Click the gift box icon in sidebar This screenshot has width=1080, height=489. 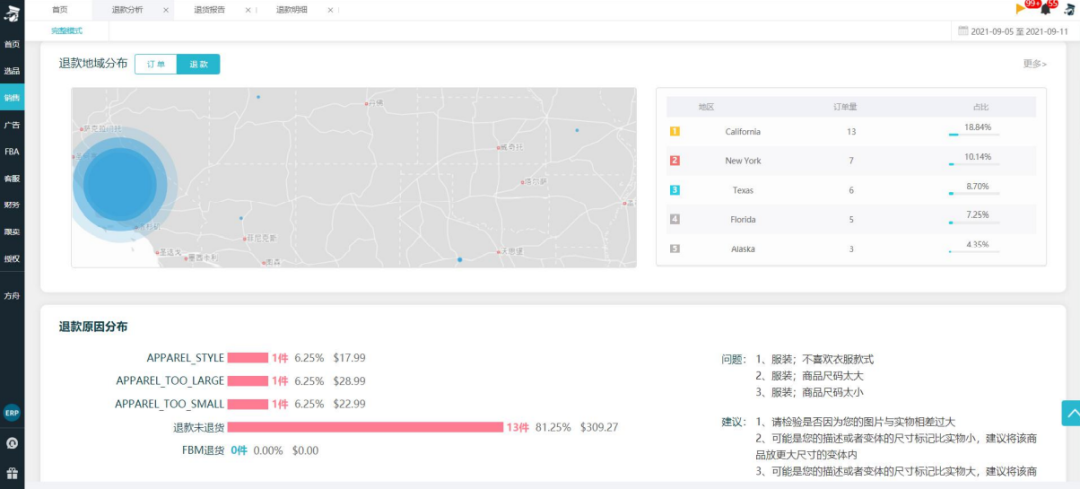pos(12,473)
